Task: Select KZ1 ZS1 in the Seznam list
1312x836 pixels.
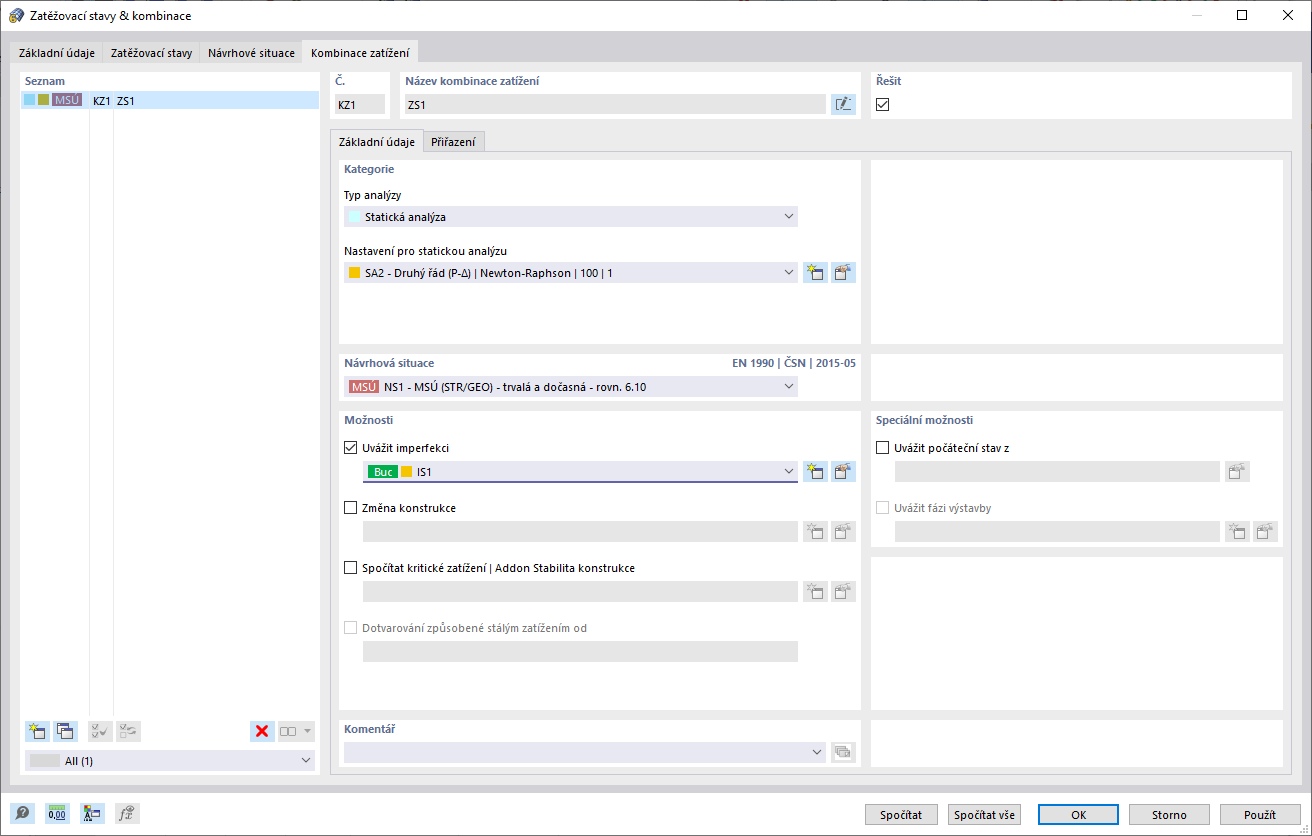Action: pyautogui.click(x=170, y=100)
